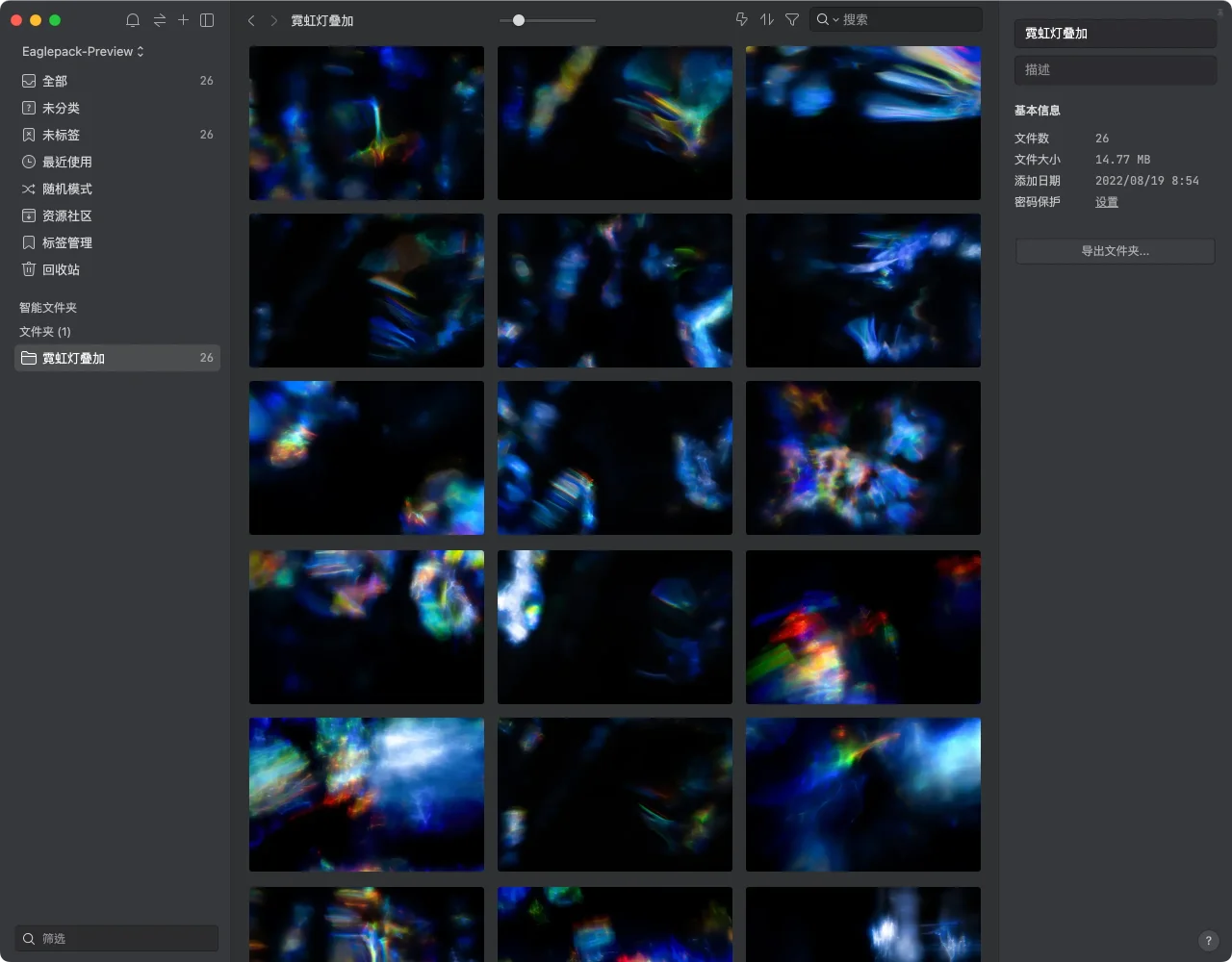Click the magnifier icon in 筛选 field
Screen dimensions: 1232x962
coord(29,938)
